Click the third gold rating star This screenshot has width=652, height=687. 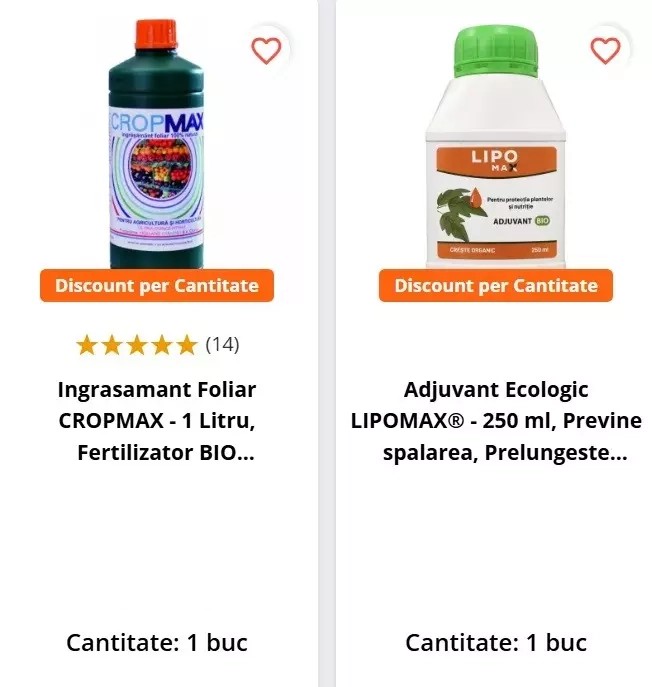point(137,345)
